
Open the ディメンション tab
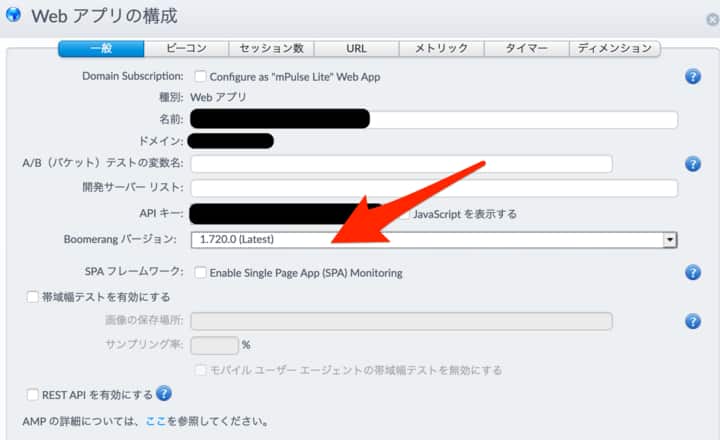[x=614, y=48]
